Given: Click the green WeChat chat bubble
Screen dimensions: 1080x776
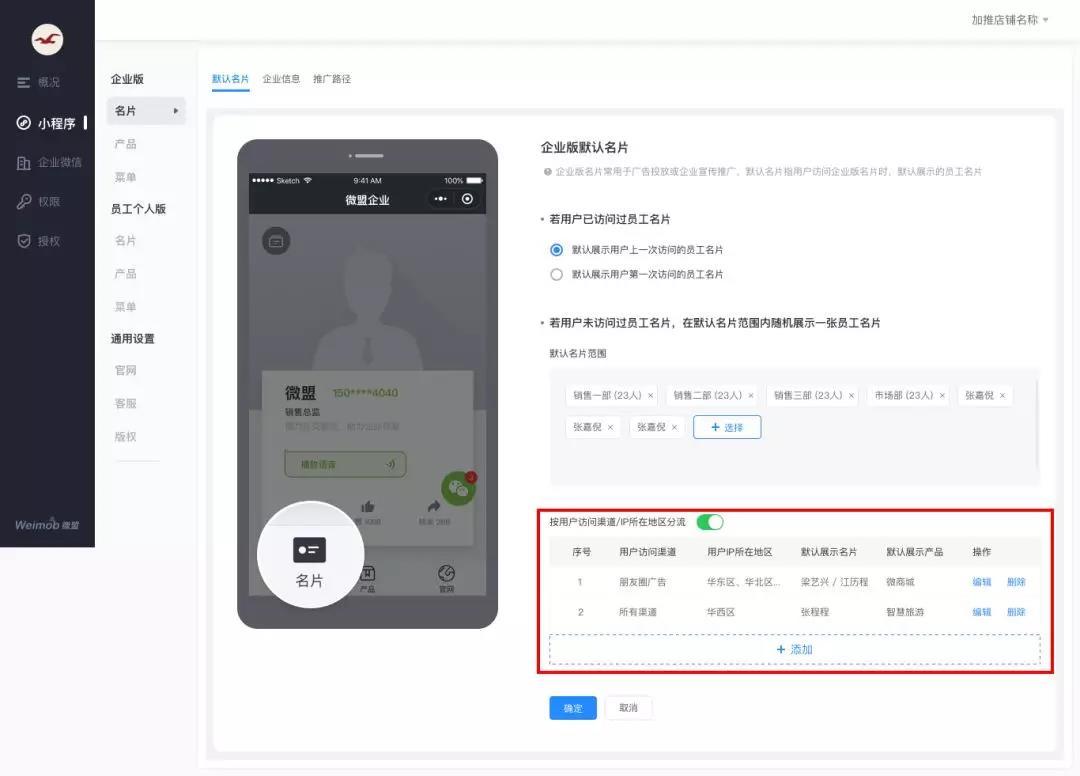Looking at the screenshot, I should click(x=458, y=488).
